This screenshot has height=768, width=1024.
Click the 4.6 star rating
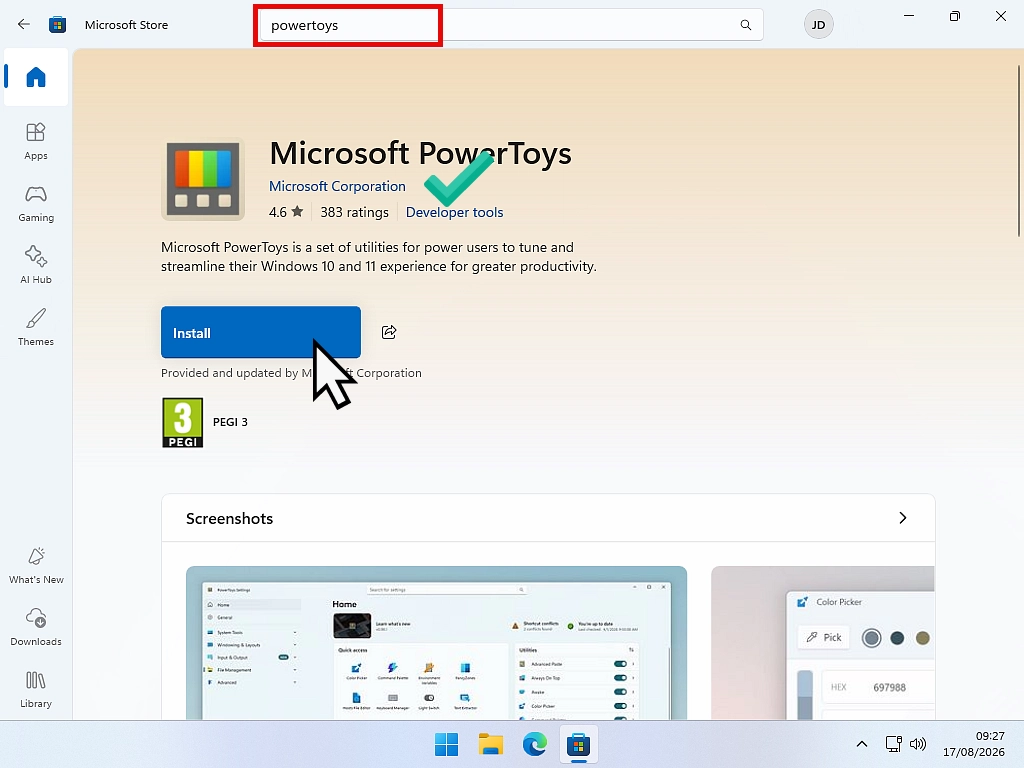(x=286, y=212)
